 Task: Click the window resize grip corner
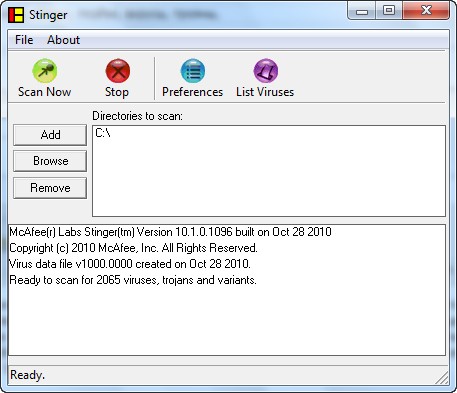pyautogui.click(x=442, y=378)
